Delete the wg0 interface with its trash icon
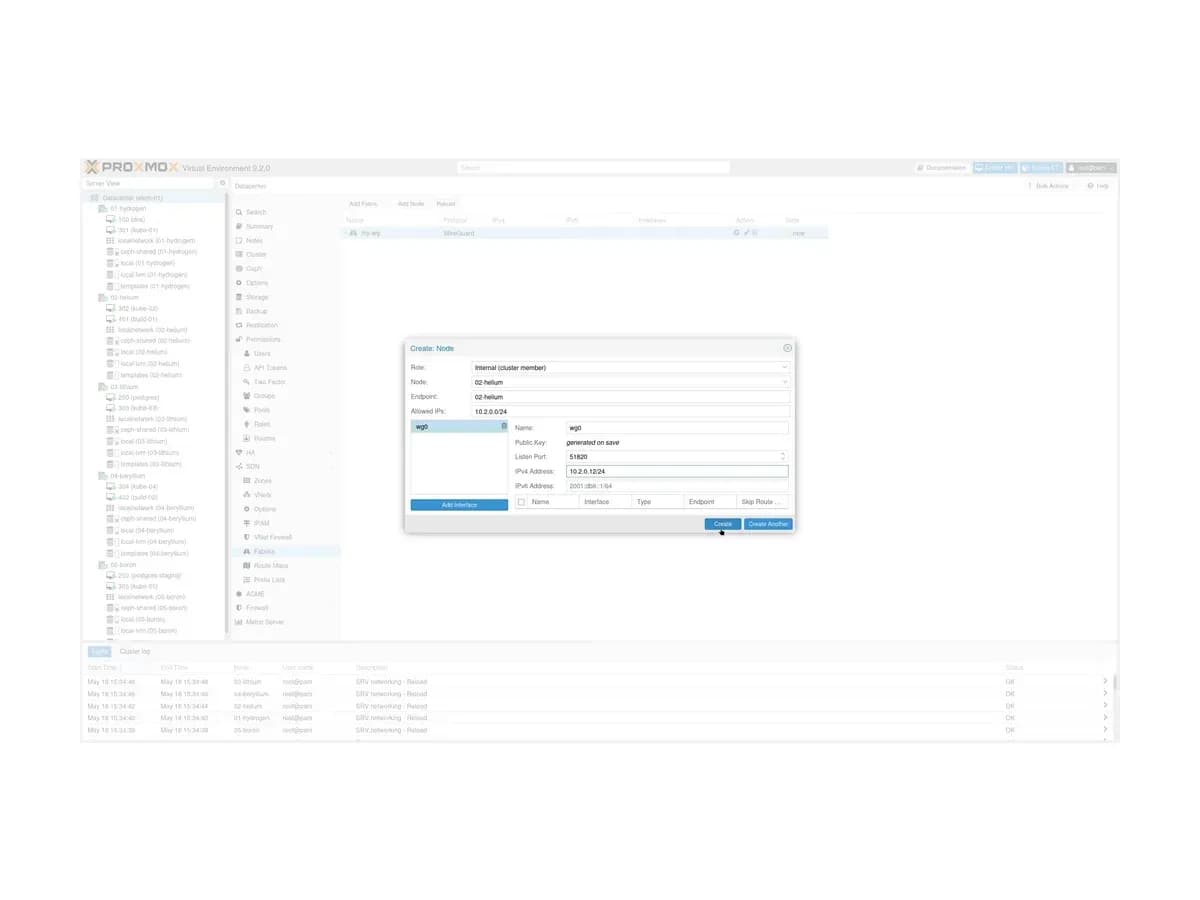The height and width of the screenshot is (900, 1200). pyautogui.click(x=504, y=426)
